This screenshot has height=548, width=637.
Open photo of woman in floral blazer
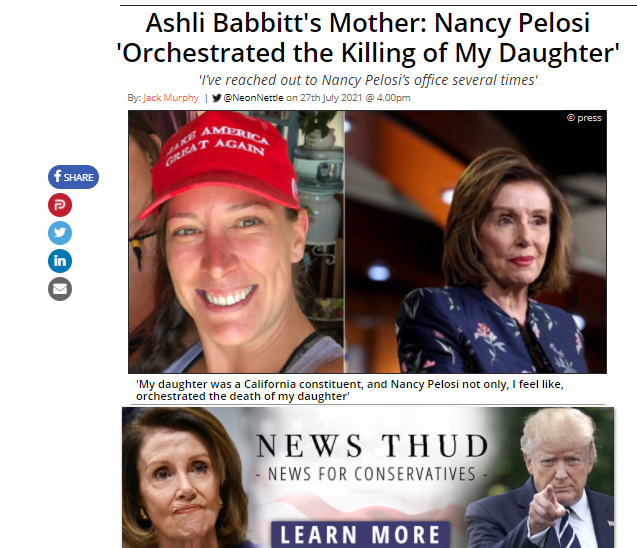476,242
